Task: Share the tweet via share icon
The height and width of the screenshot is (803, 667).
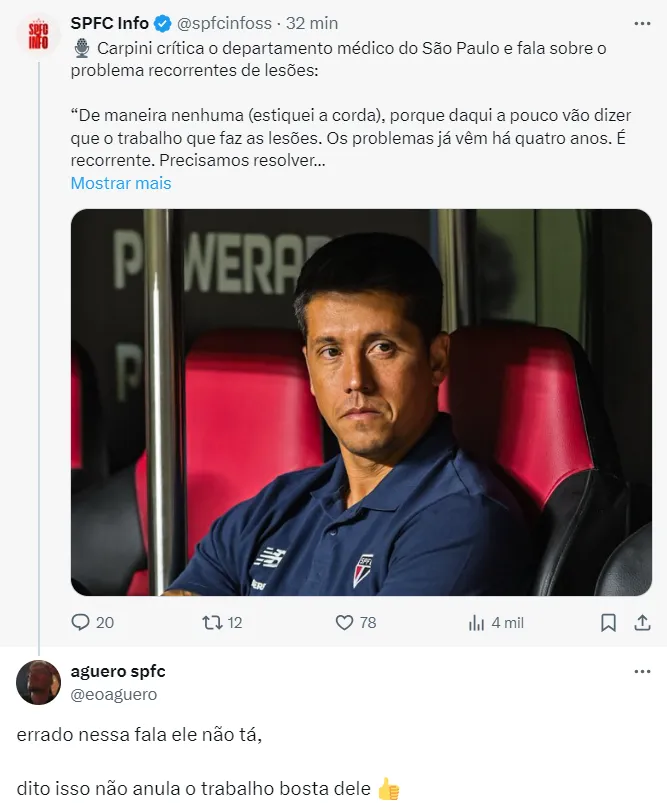Action: pos(642,622)
